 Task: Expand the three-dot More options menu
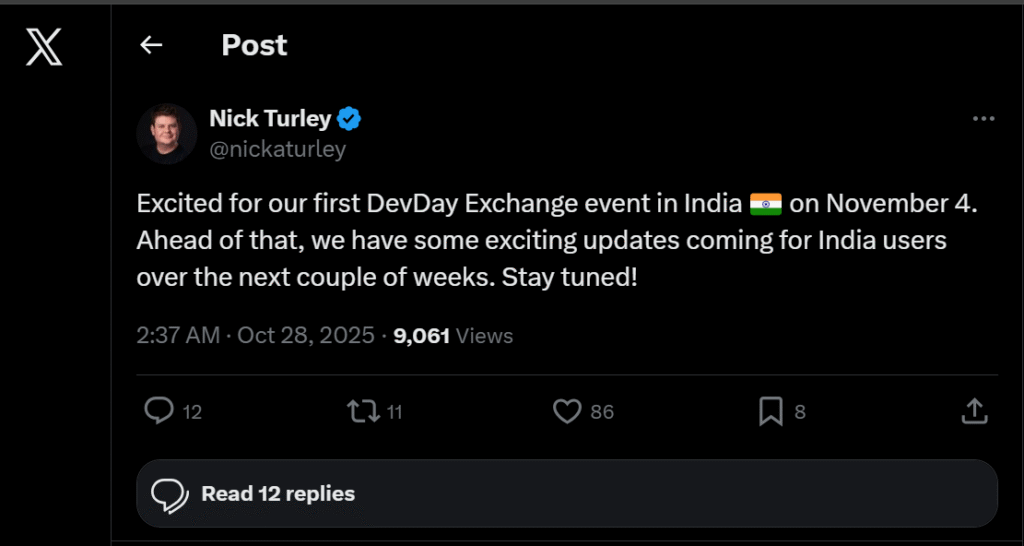[x=983, y=119]
